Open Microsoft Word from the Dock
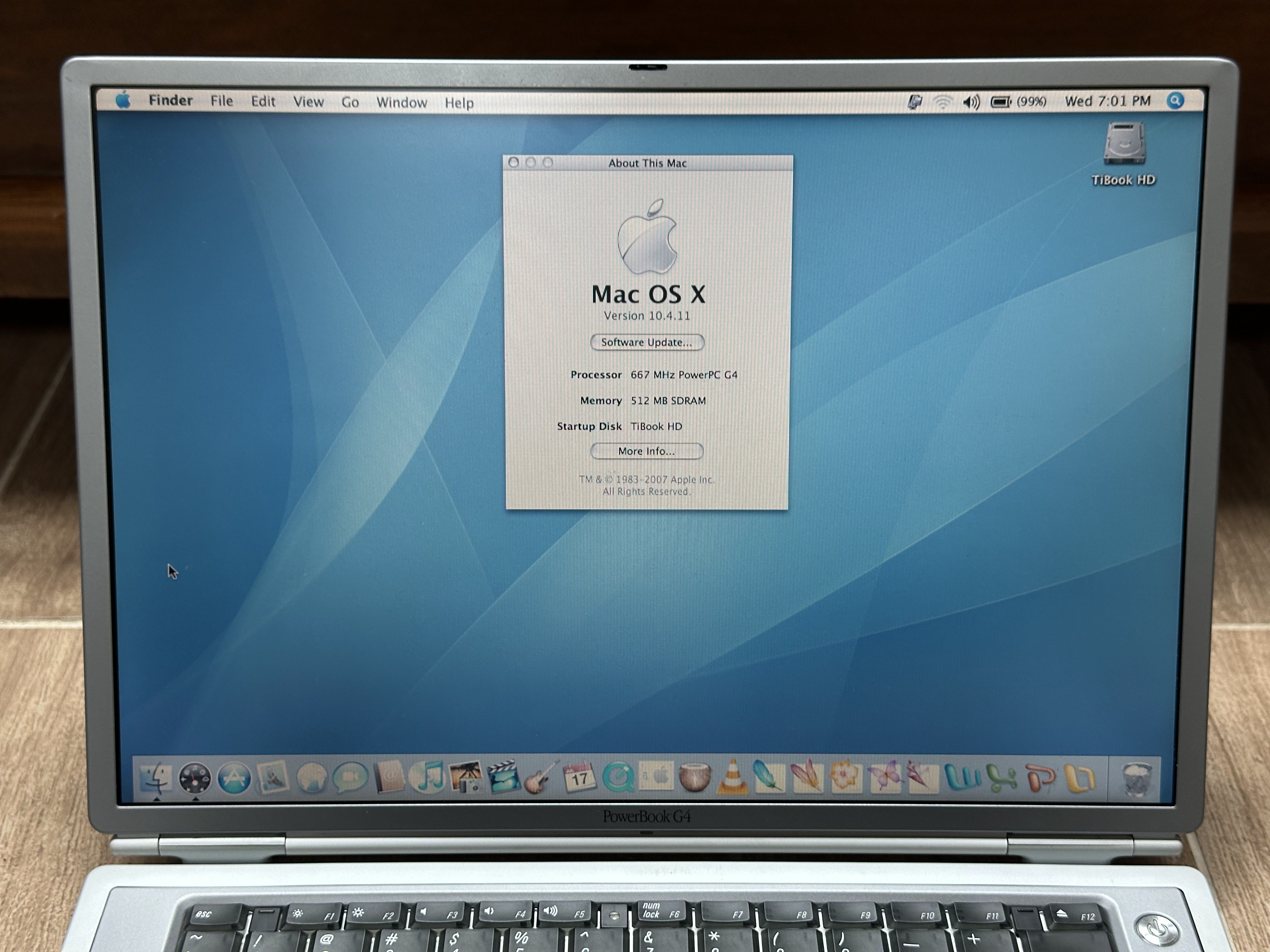Viewport: 1270px width, 952px height. [x=963, y=777]
